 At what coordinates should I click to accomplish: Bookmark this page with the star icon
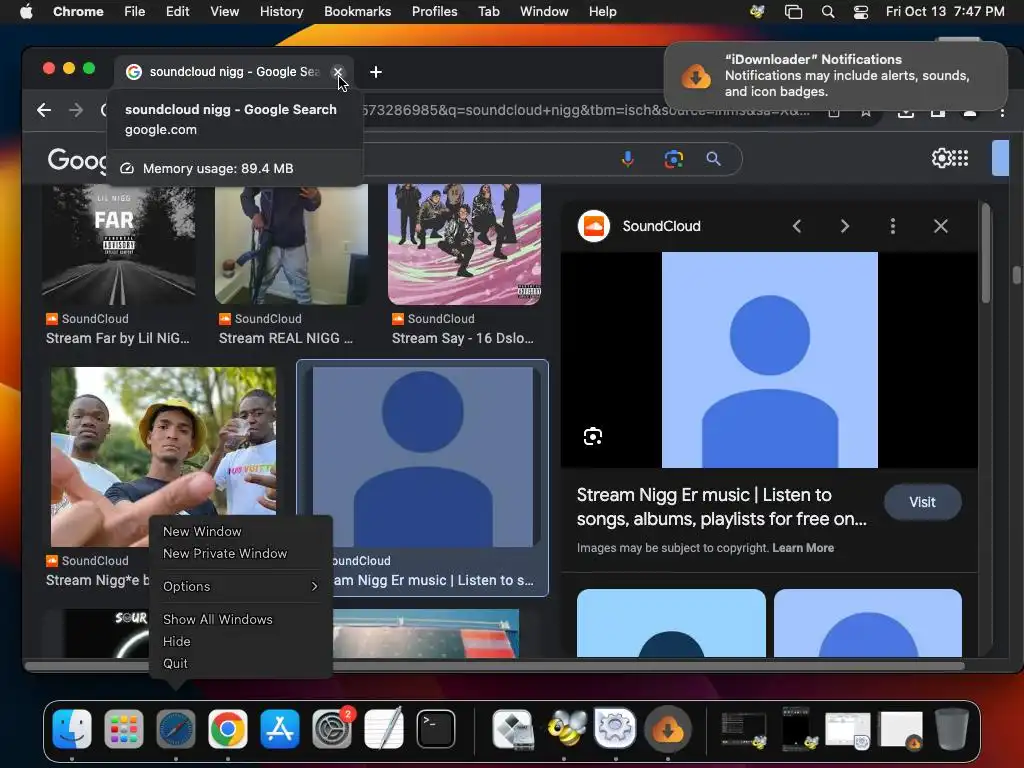pos(865,112)
